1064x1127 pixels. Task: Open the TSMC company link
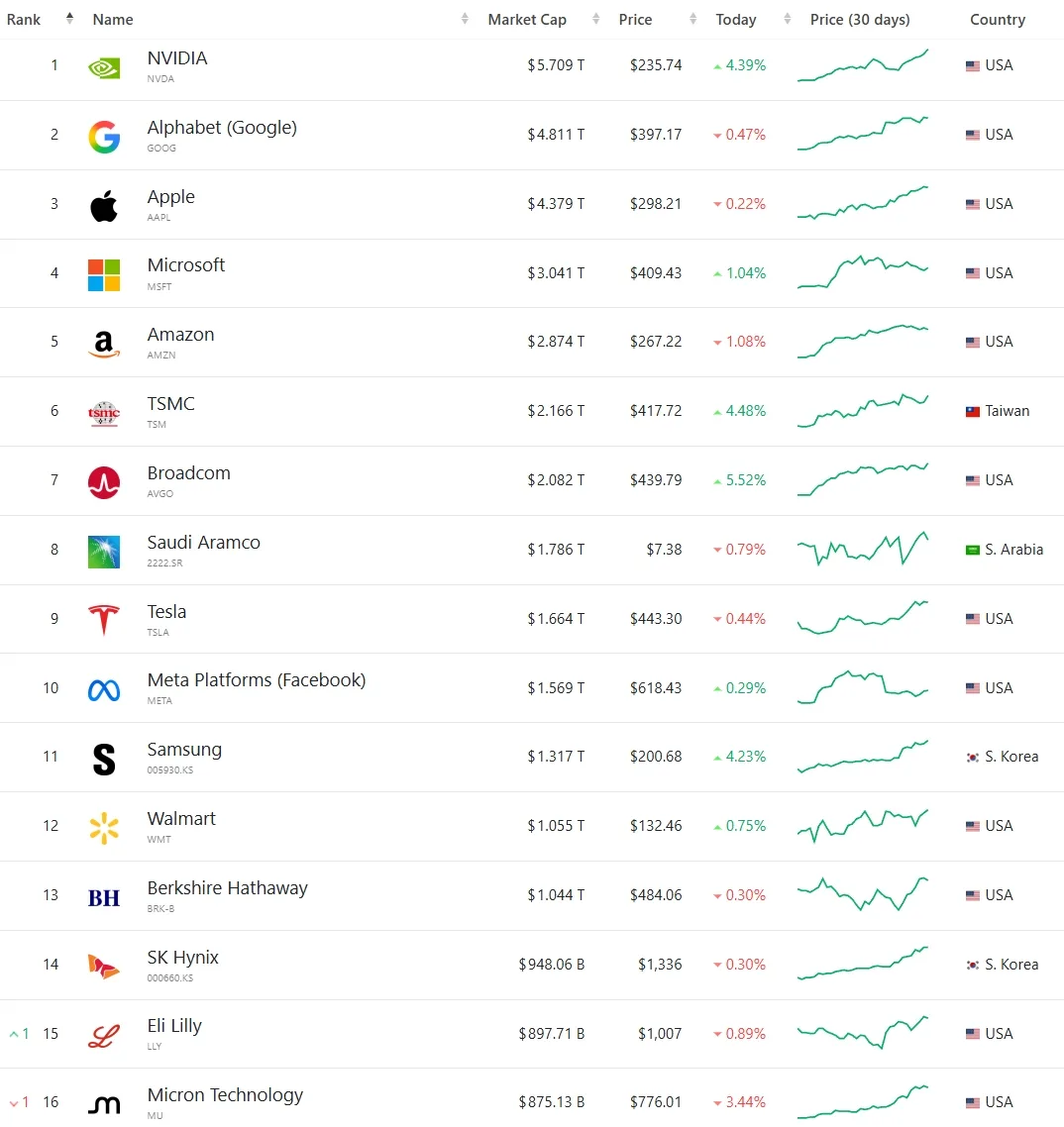[171, 404]
